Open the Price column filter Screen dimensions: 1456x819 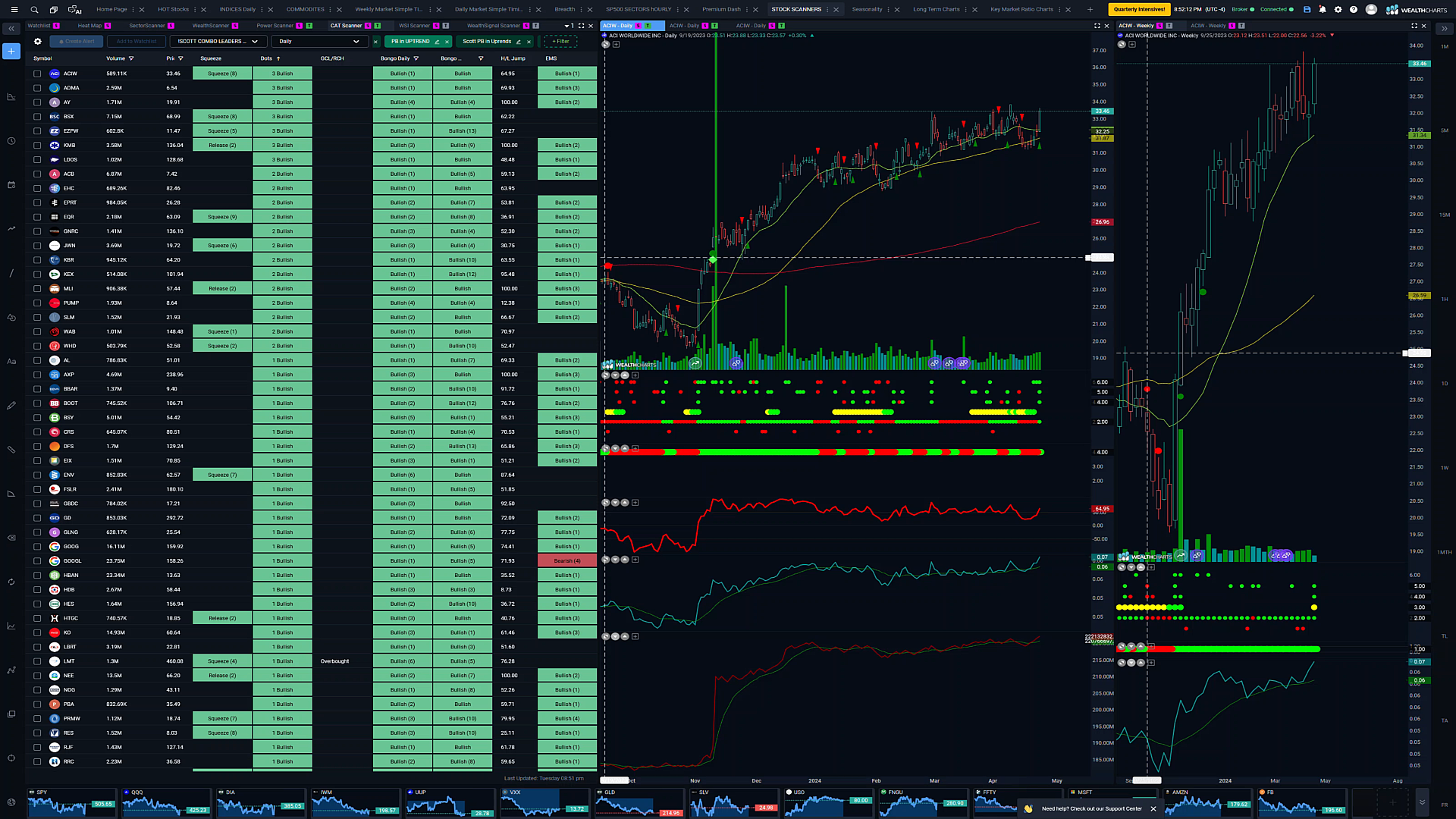[180, 58]
